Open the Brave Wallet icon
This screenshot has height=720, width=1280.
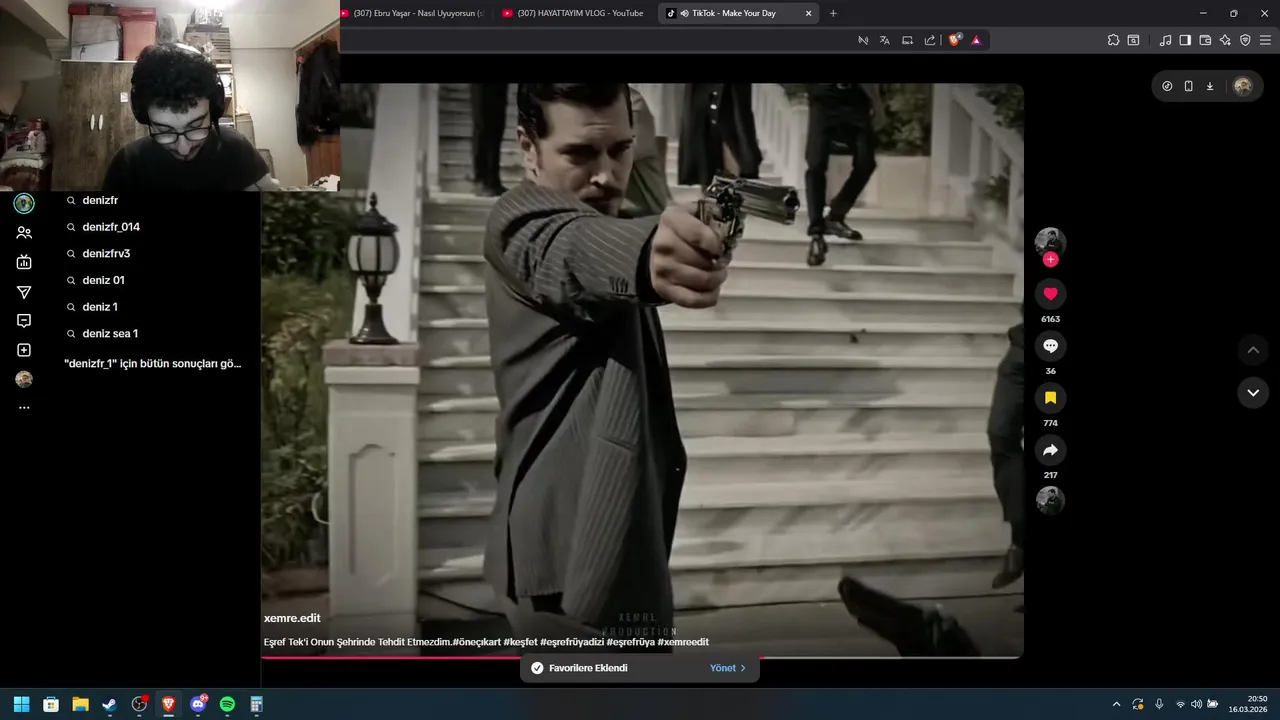point(1205,40)
